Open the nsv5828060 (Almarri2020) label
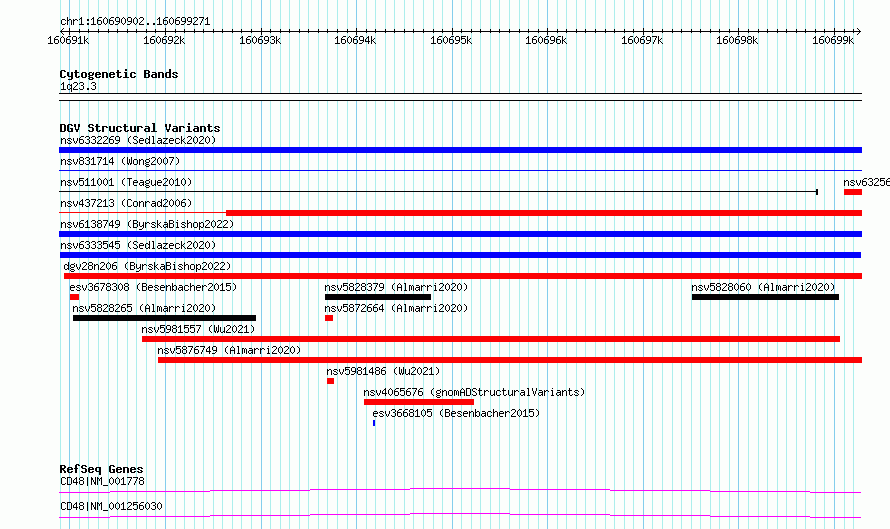Screen dimensions: 890x529 (763, 287)
